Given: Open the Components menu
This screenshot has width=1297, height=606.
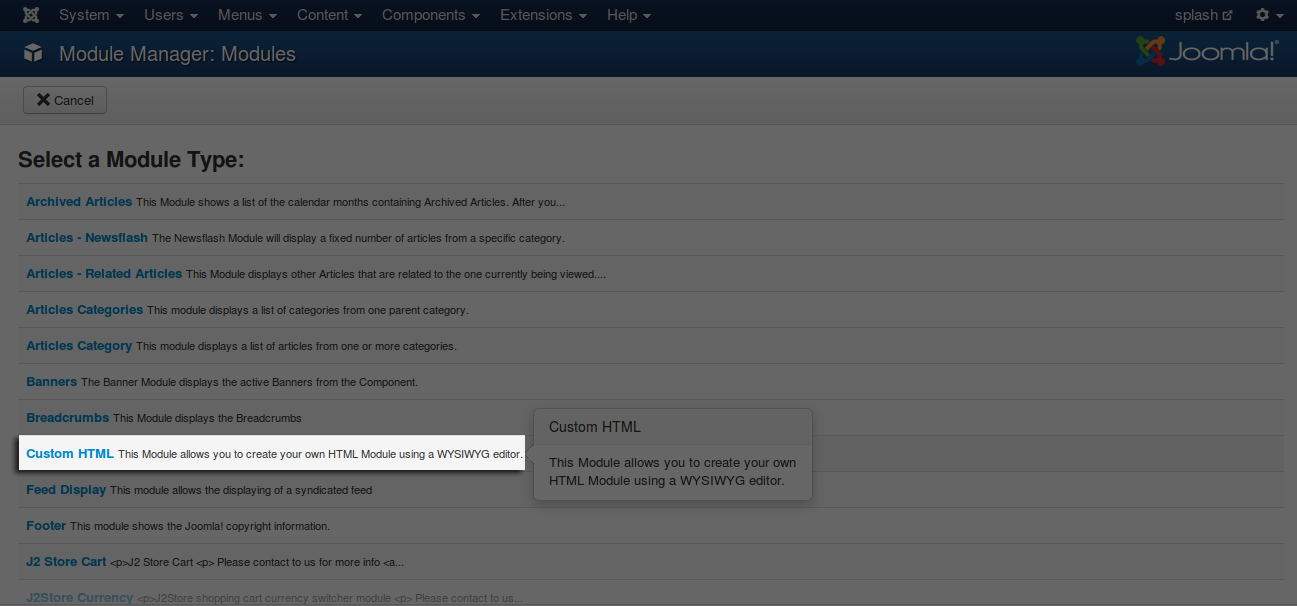Looking at the screenshot, I should point(430,15).
